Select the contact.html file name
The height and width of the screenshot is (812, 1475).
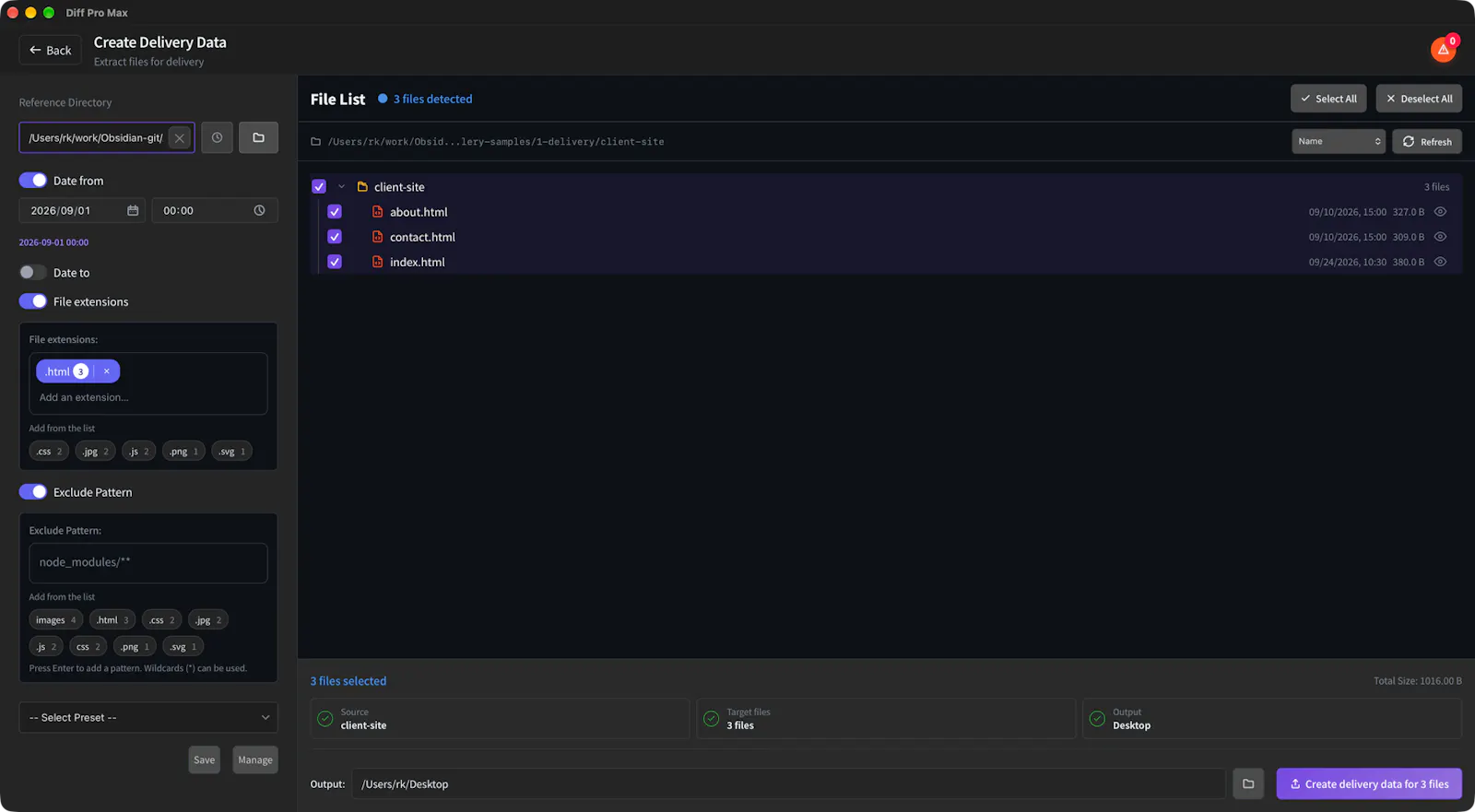(422, 237)
